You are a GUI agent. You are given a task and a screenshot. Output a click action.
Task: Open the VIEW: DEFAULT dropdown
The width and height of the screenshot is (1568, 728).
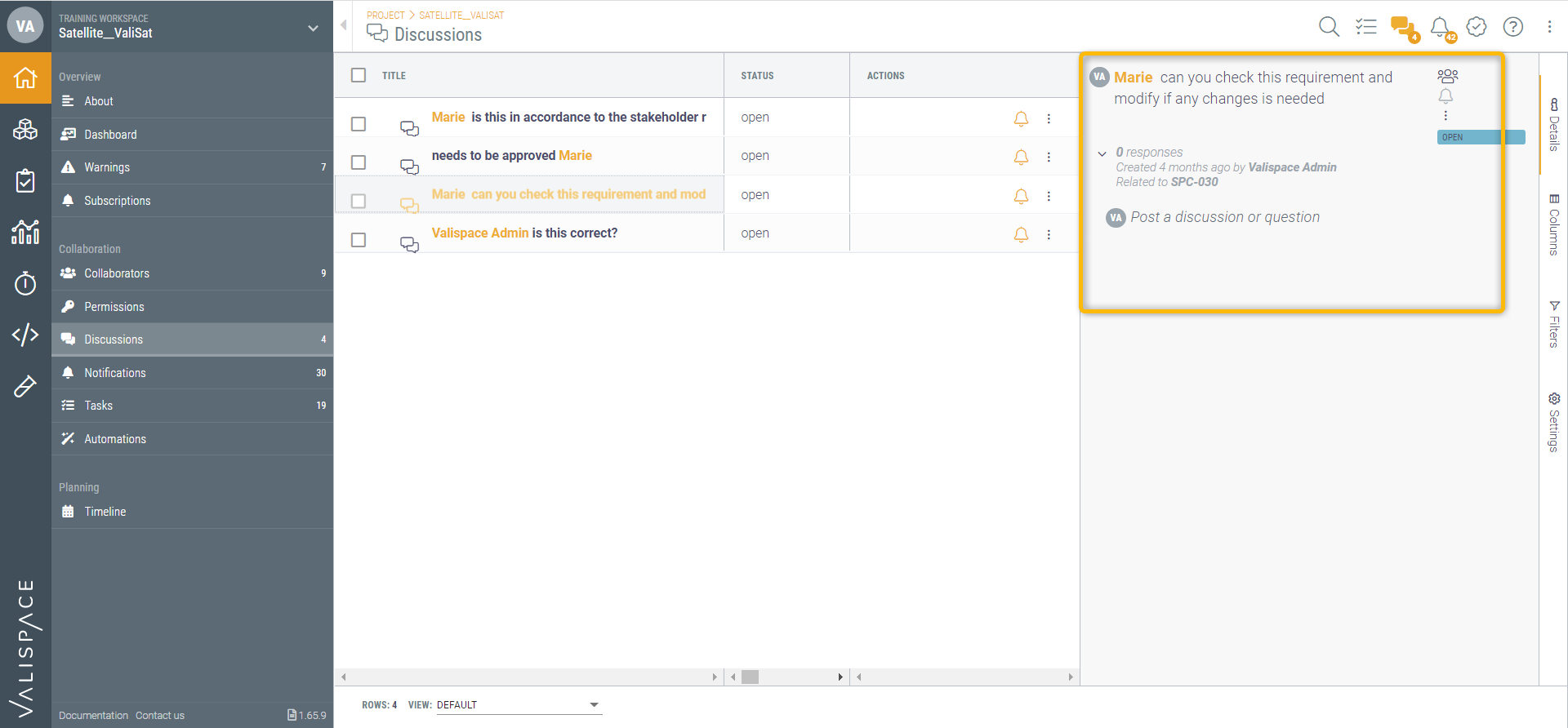pyautogui.click(x=519, y=705)
